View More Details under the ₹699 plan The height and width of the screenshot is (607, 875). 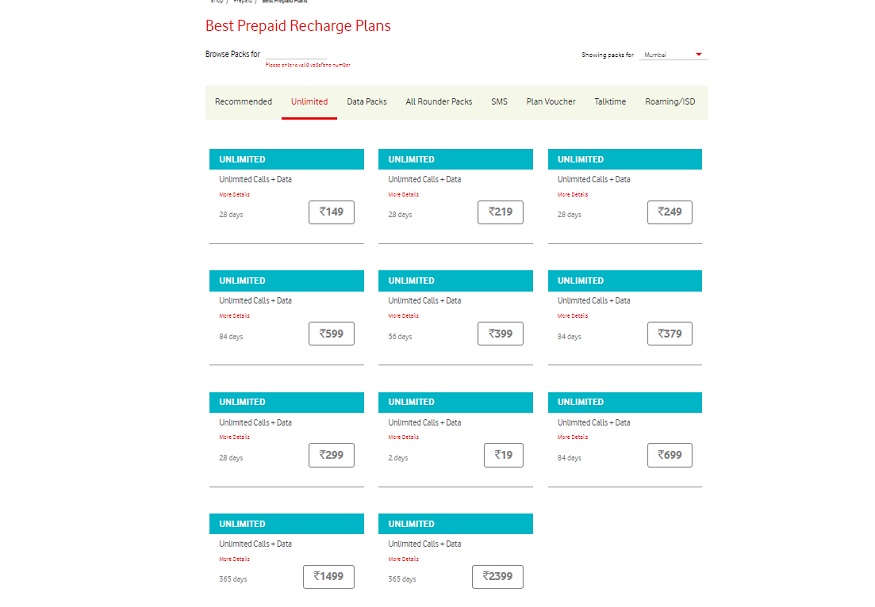[573, 437]
